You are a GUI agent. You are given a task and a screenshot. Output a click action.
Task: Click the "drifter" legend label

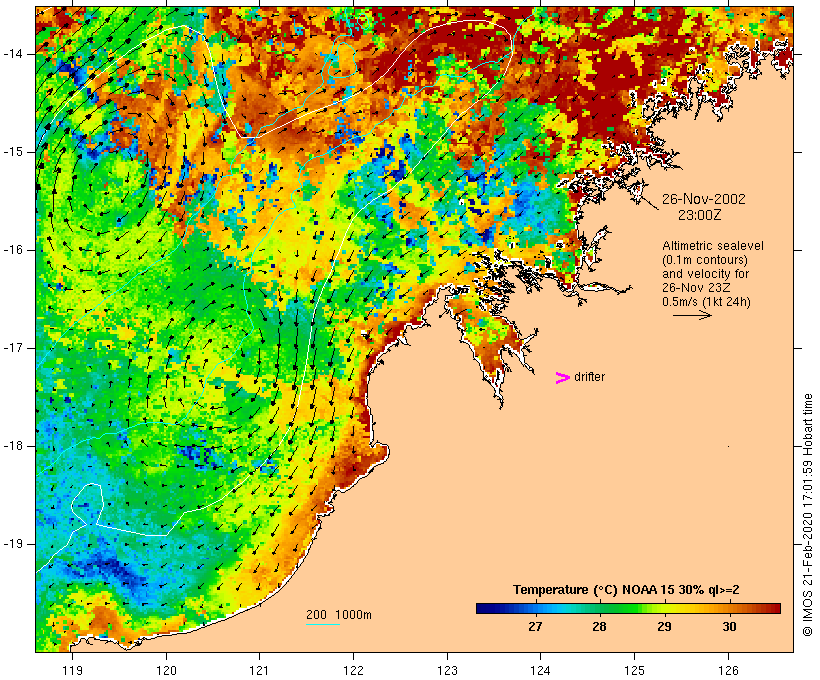coord(589,377)
